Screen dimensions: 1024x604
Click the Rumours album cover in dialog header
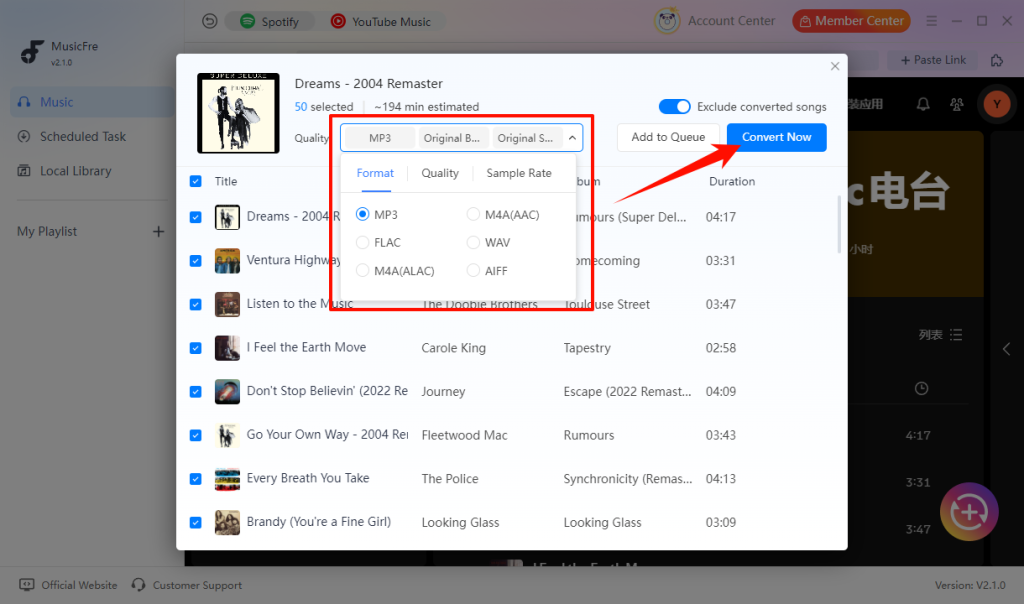click(x=238, y=113)
